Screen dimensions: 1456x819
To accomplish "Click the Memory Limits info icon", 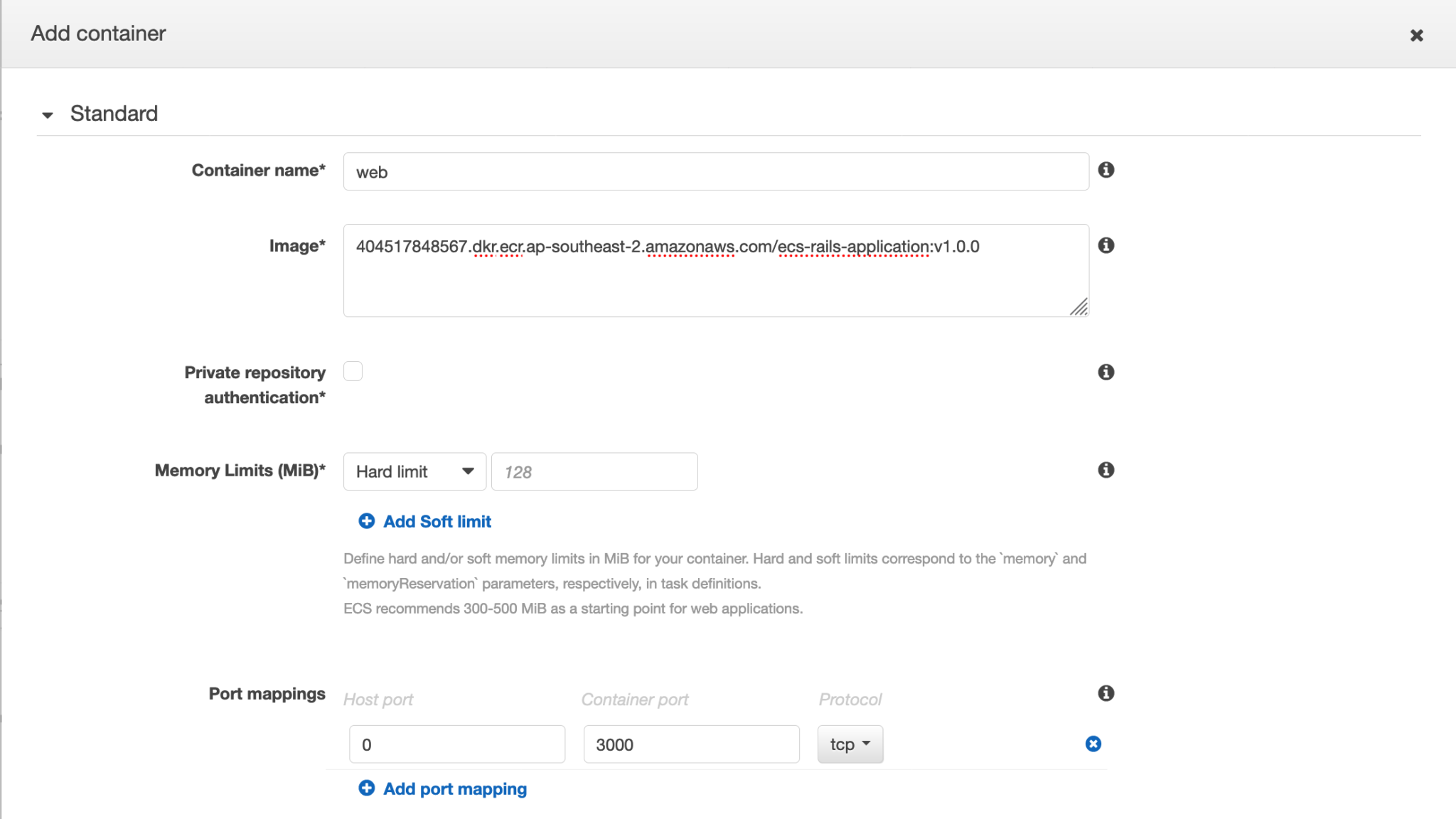I will pyautogui.click(x=1106, y=469).
